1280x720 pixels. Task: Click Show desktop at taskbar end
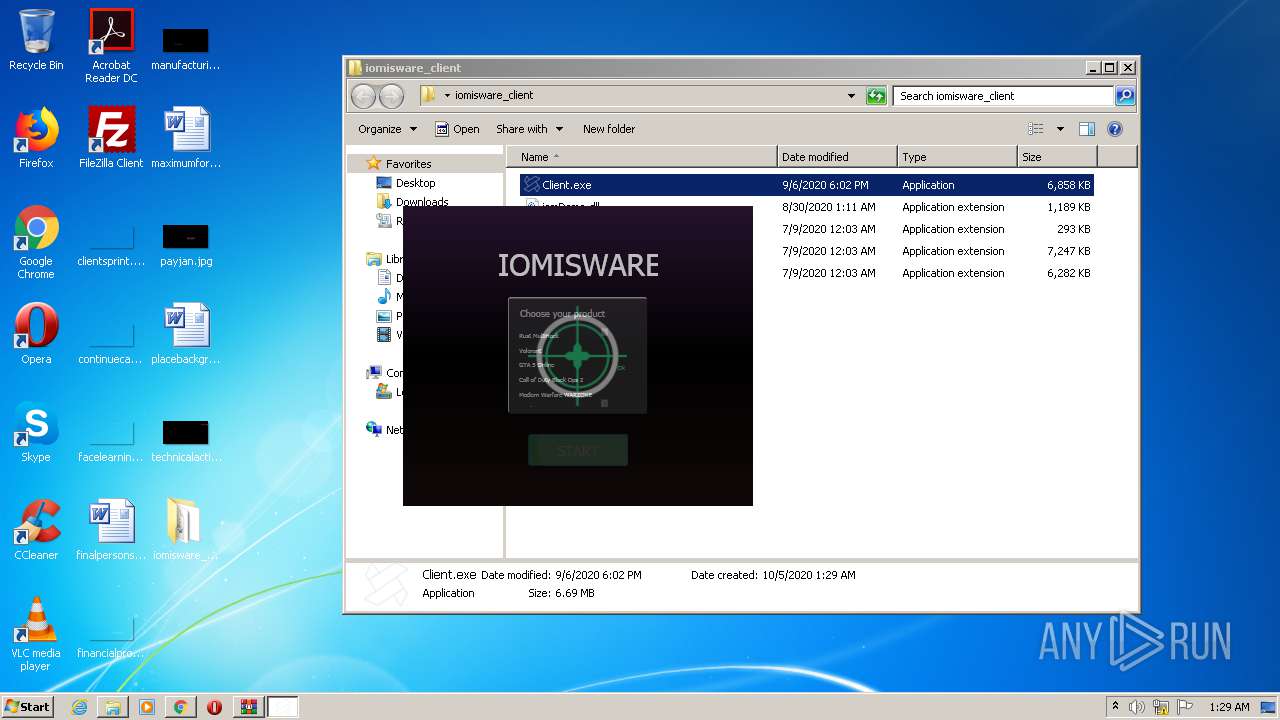(1270, 707)
